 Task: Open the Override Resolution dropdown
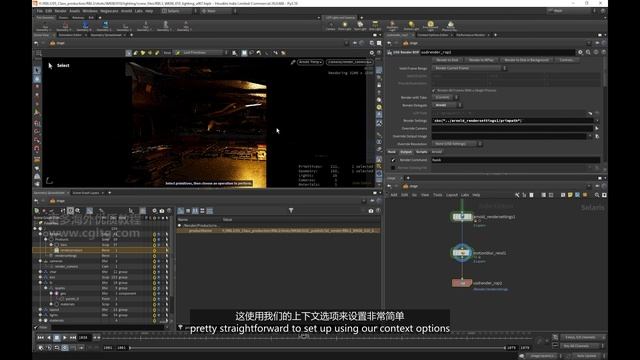tap(457, 144)
